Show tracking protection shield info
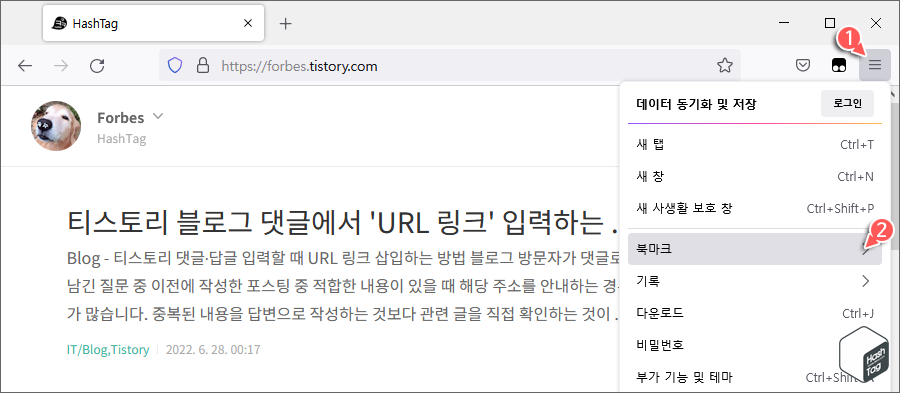The height and width of the screenshot is (393, 900). (x=174, y=65)
